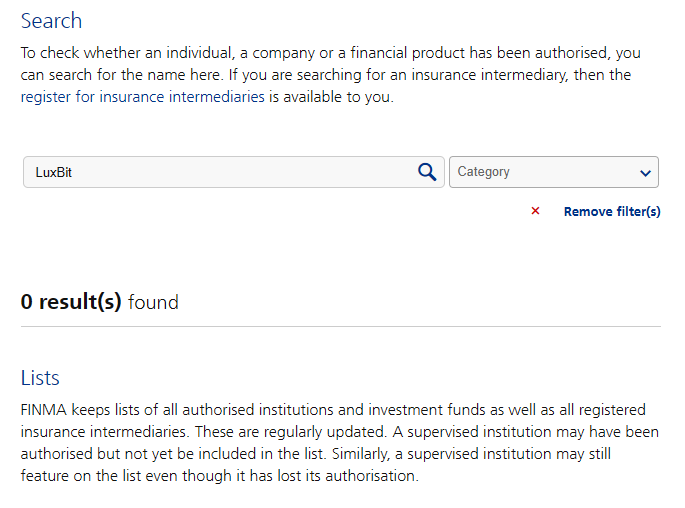Viewport: 685px width, 508px height.
Task: Click the Remove filter(s) link
Action: 612,211
